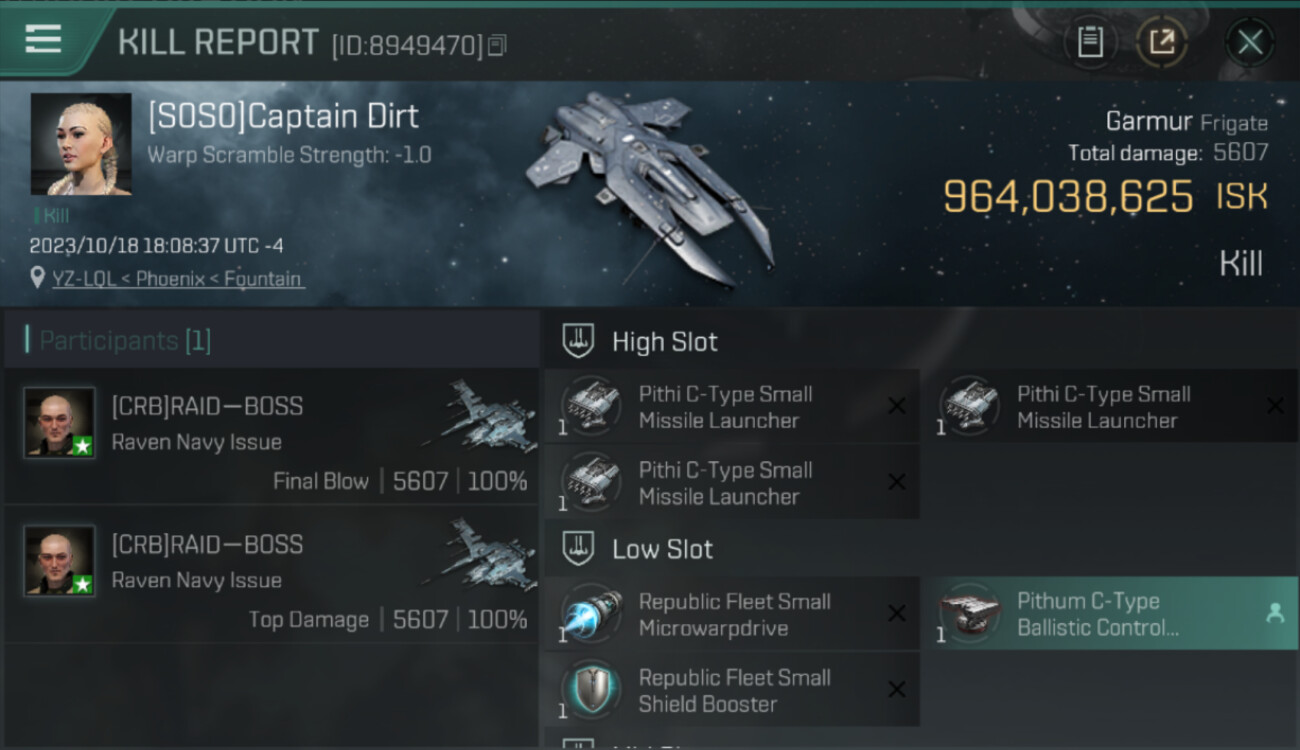
Task: Click first Pithi C-Type Small Missile Launcher icon
Action: (589, 405)
